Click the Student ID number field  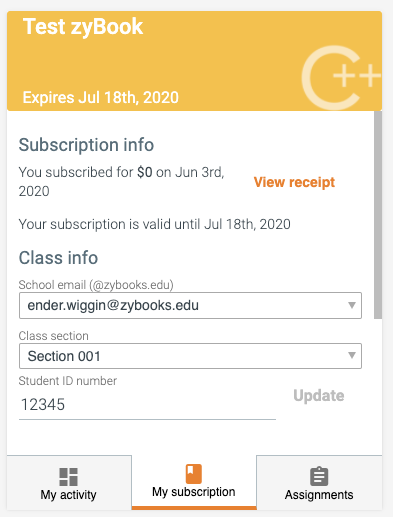147,405
